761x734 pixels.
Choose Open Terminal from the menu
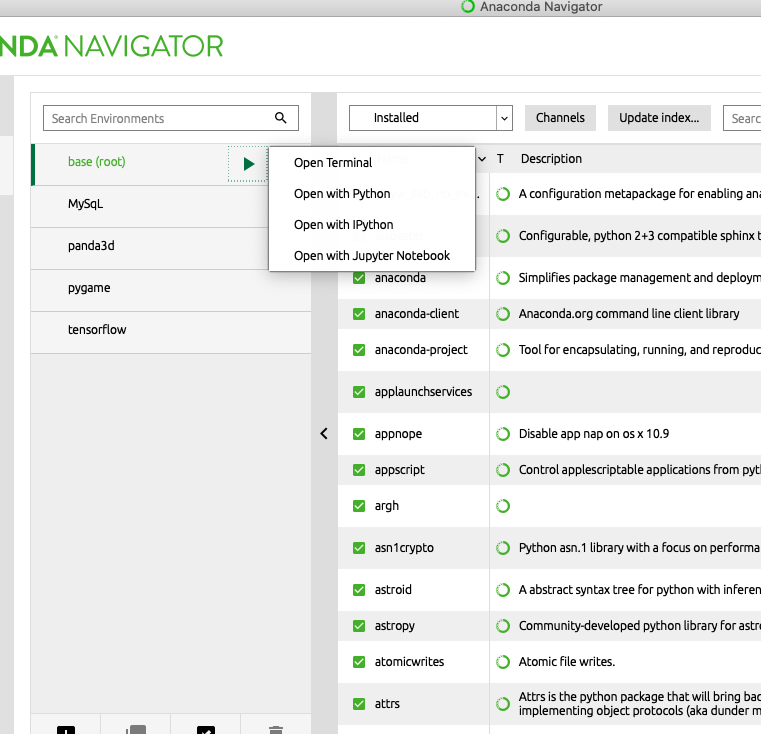(372, 163)
